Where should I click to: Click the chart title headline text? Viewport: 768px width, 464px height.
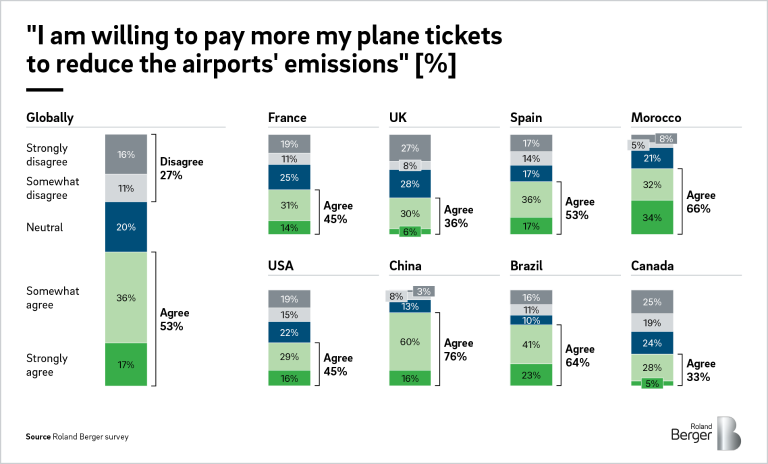[x=264, y=52]
